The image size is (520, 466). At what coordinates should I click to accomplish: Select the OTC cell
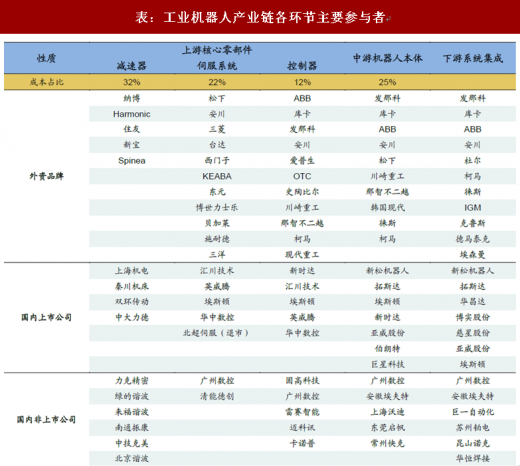(302, 176)
